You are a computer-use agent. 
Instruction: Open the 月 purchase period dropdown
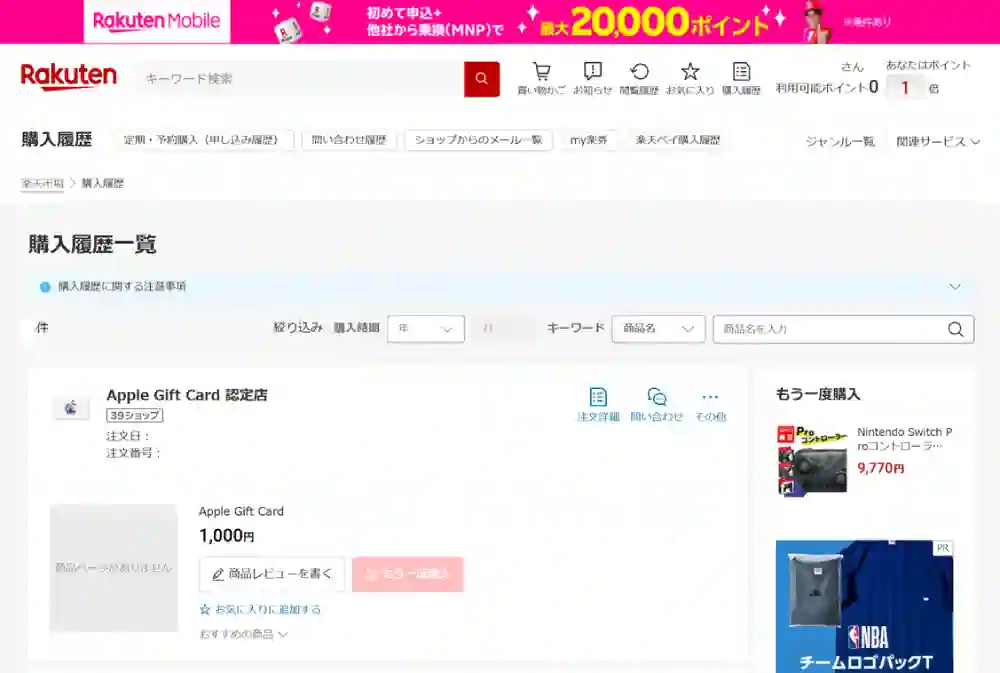coord(504,329)
